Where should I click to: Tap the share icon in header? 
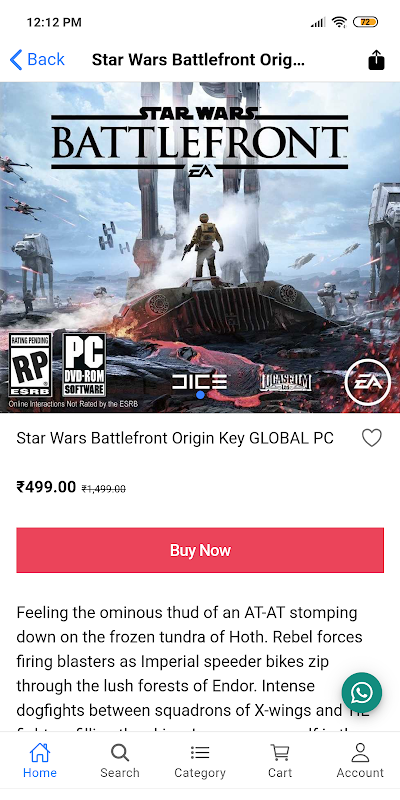tap(376, 60)
